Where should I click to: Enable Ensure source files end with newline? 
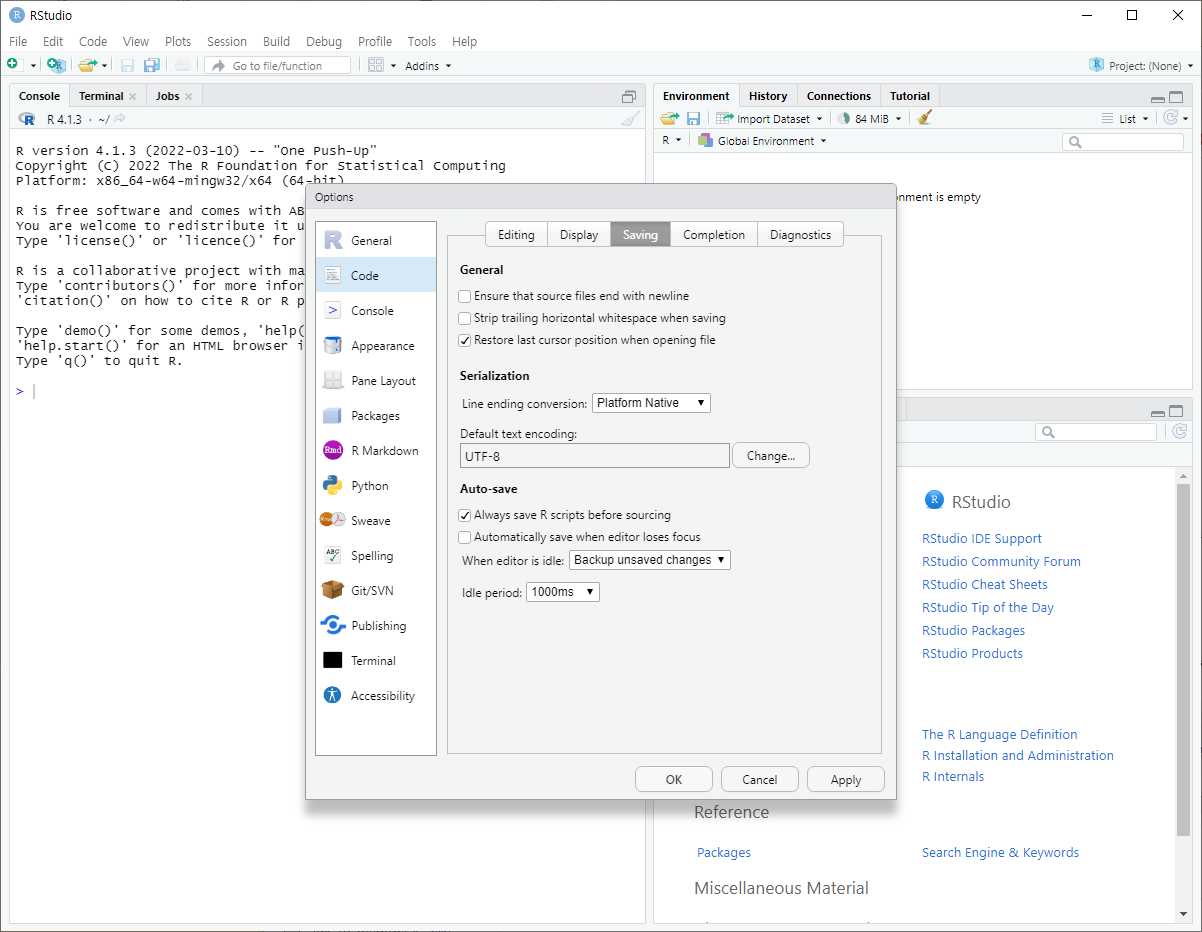pos(464,296)
